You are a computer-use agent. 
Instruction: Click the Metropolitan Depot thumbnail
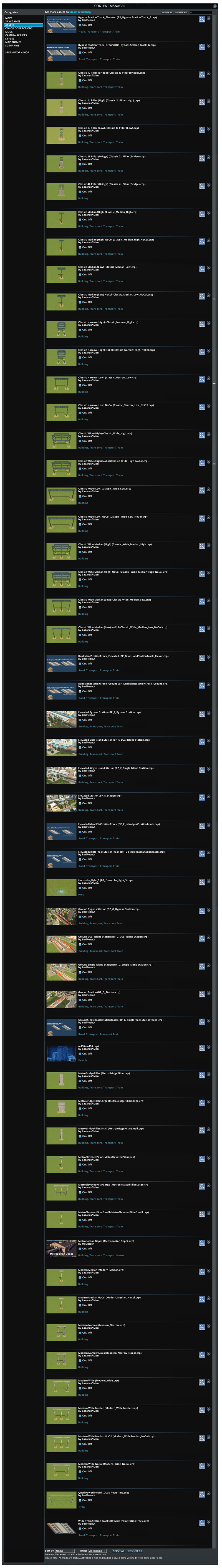61,1249
